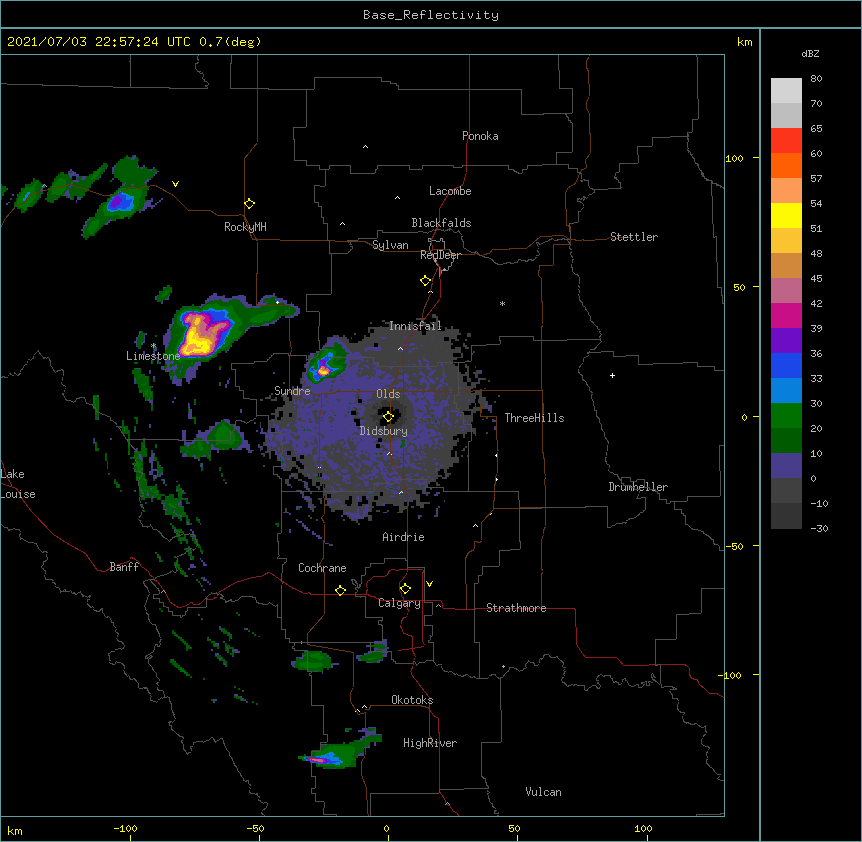Screen dimensions: 862x842
Task: Click the Sundre label
Action: point(292,391)
